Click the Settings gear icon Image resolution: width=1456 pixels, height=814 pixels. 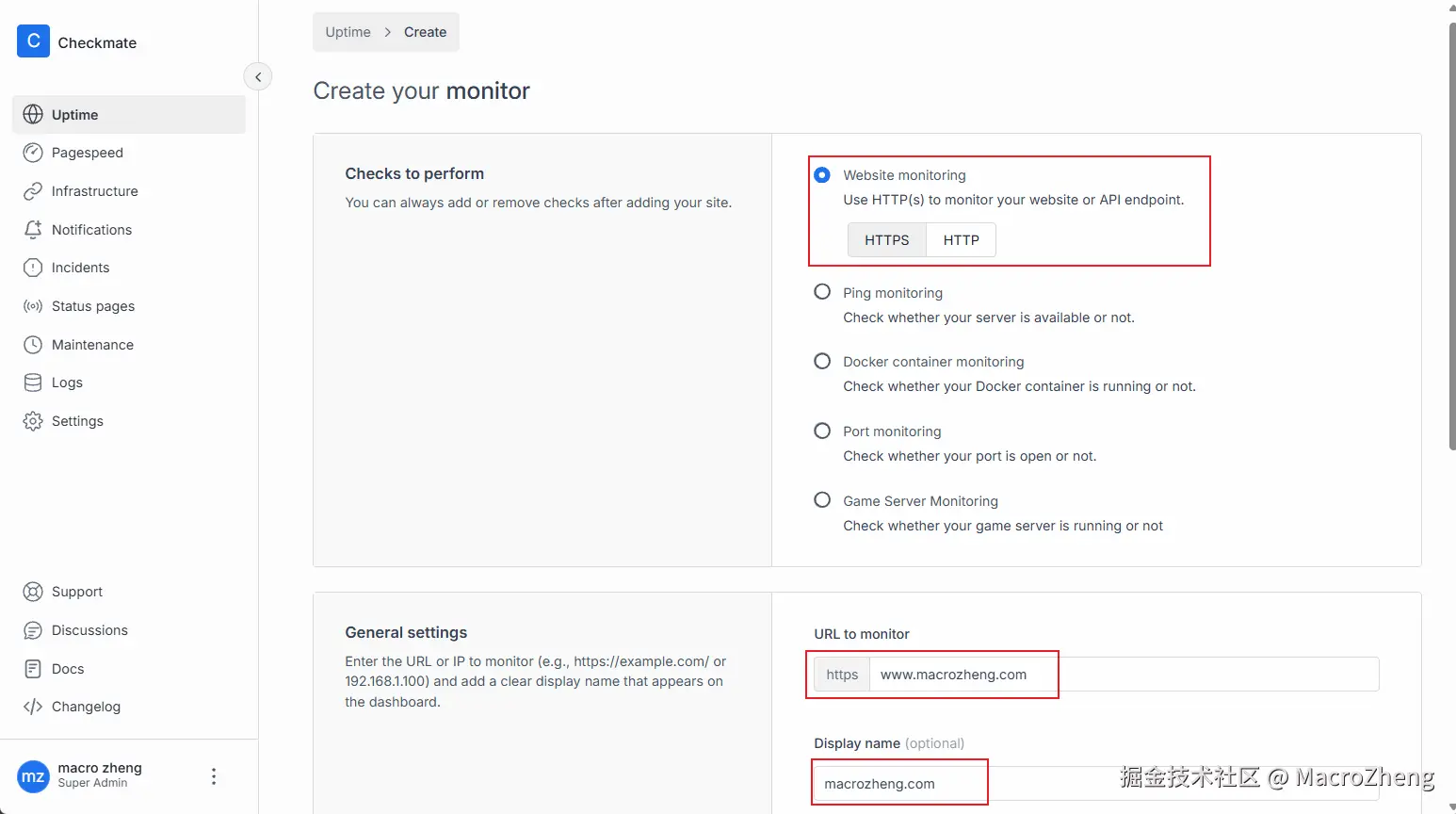click(33, 421)
